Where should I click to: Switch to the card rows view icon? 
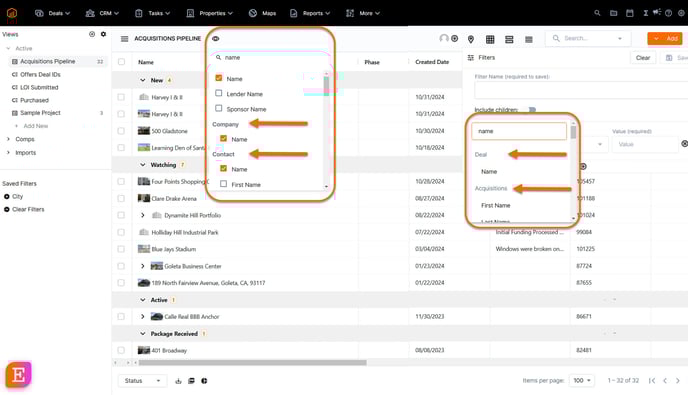click(509, 40)
